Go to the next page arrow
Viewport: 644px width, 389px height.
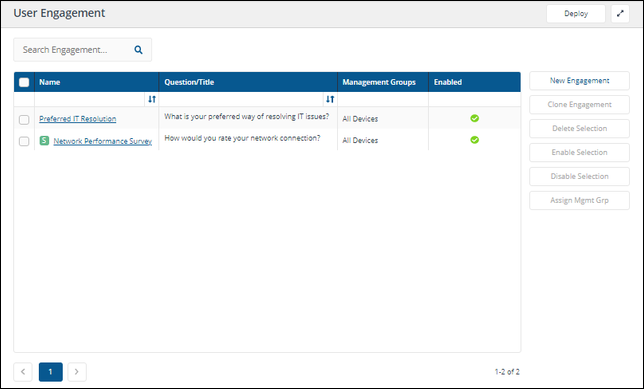click(x=77, y=372)
